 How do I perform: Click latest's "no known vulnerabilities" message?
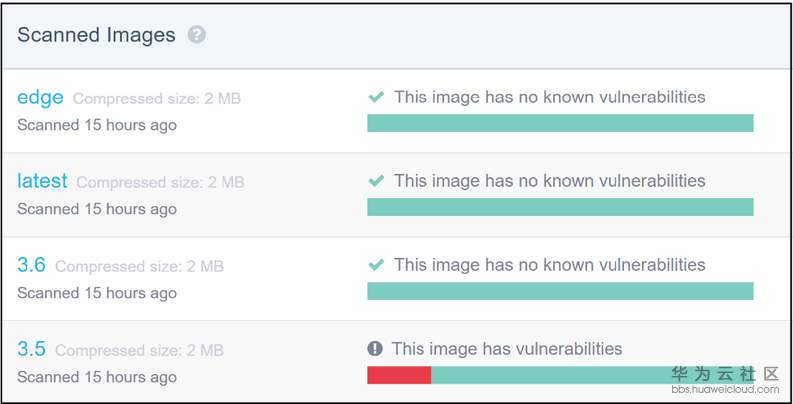coord(549,182)
